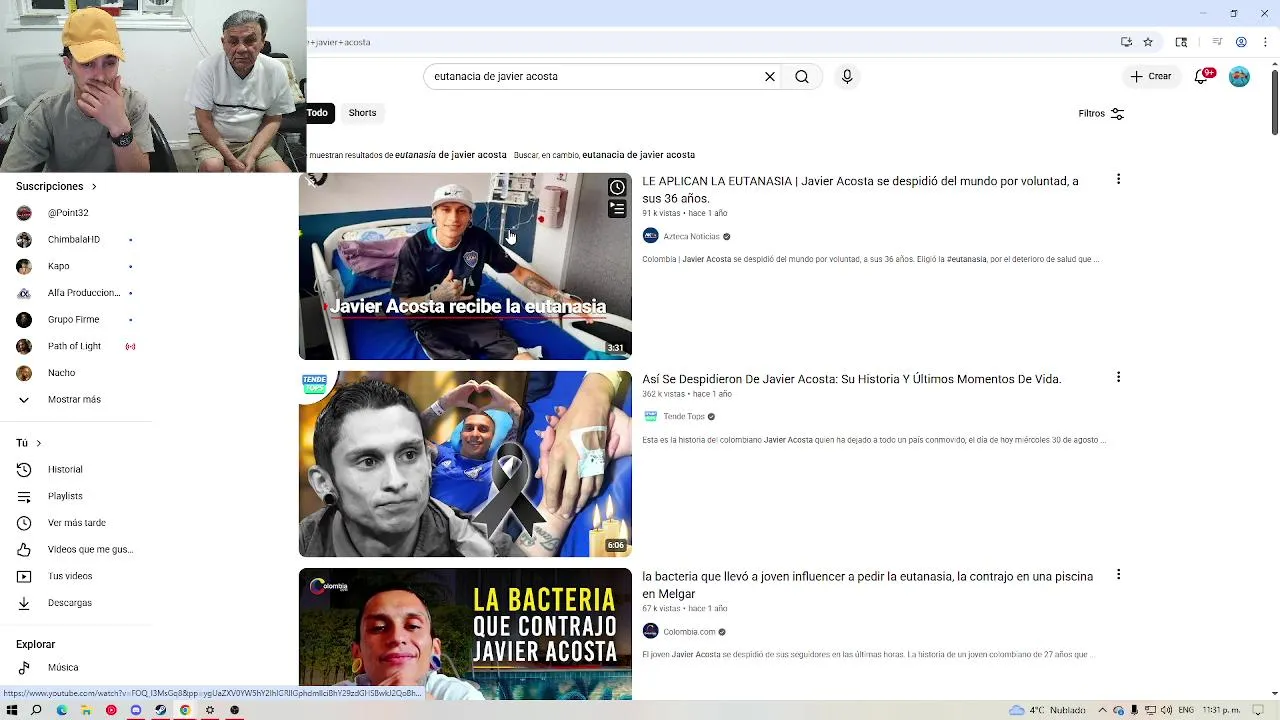Open Así Se Despidieron De Javier Acosta thumbnail
The image size is (1280, 720).
(465, 464)
